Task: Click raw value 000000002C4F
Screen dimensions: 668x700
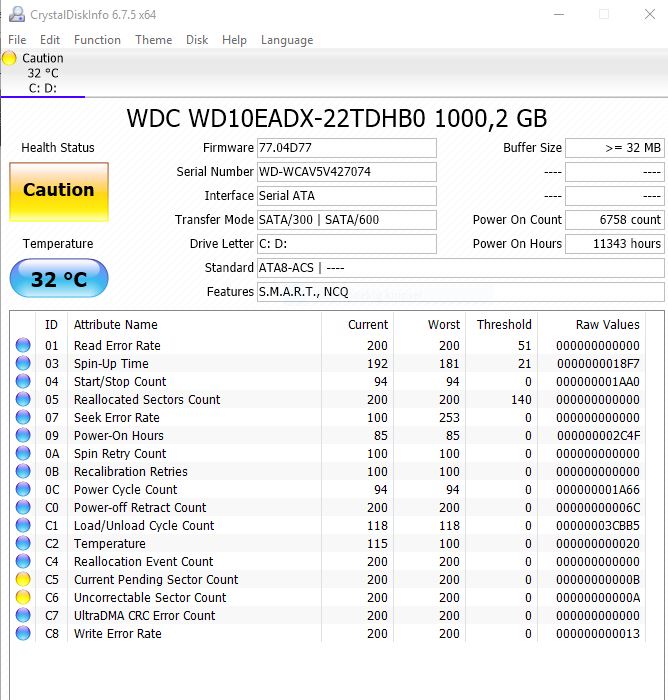Action: click(x=598, y=435)
